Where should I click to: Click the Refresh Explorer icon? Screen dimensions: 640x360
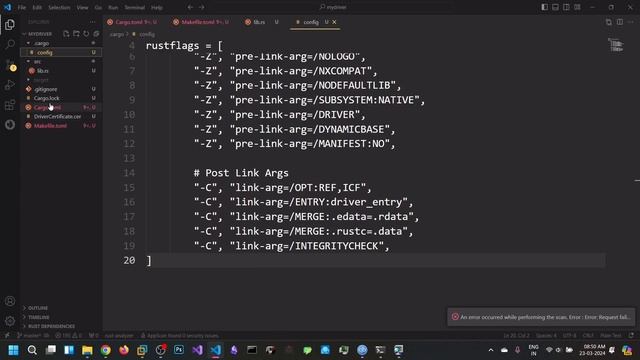pyautogui.click(x=86, y=34)
